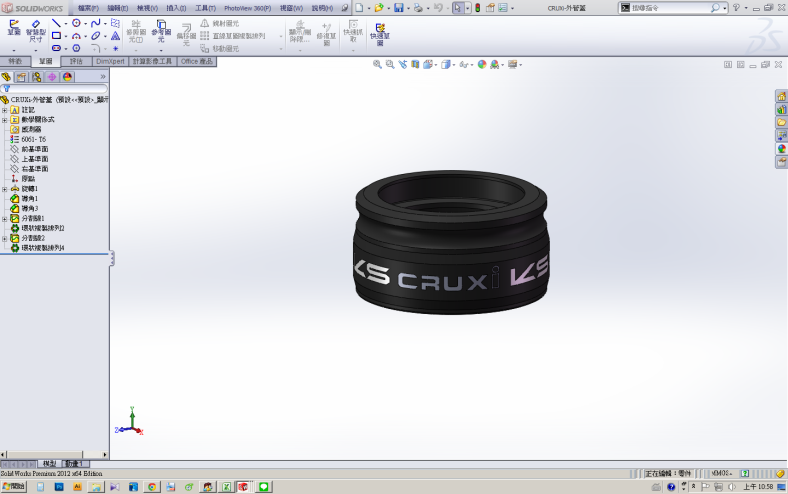Expand the 旋轉1 revolve feature node
This screenshot has height=494, width=788.
click(x=5, y=189)
